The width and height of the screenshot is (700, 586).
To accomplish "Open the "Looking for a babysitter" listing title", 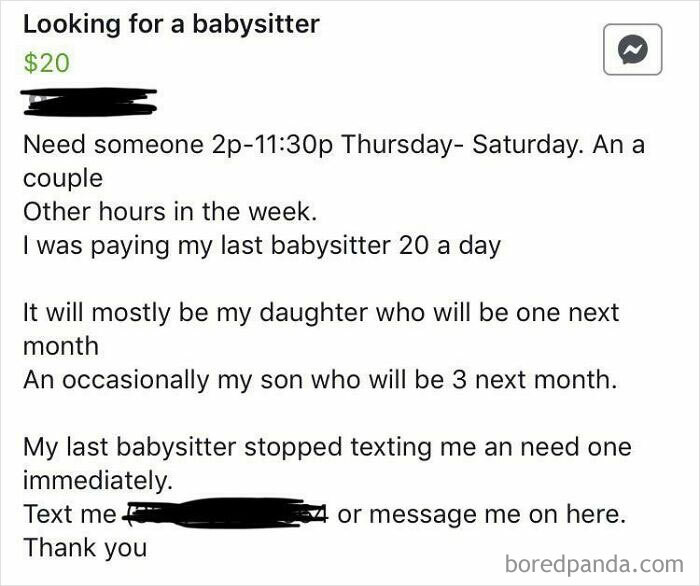I will (x=171, y=25).
